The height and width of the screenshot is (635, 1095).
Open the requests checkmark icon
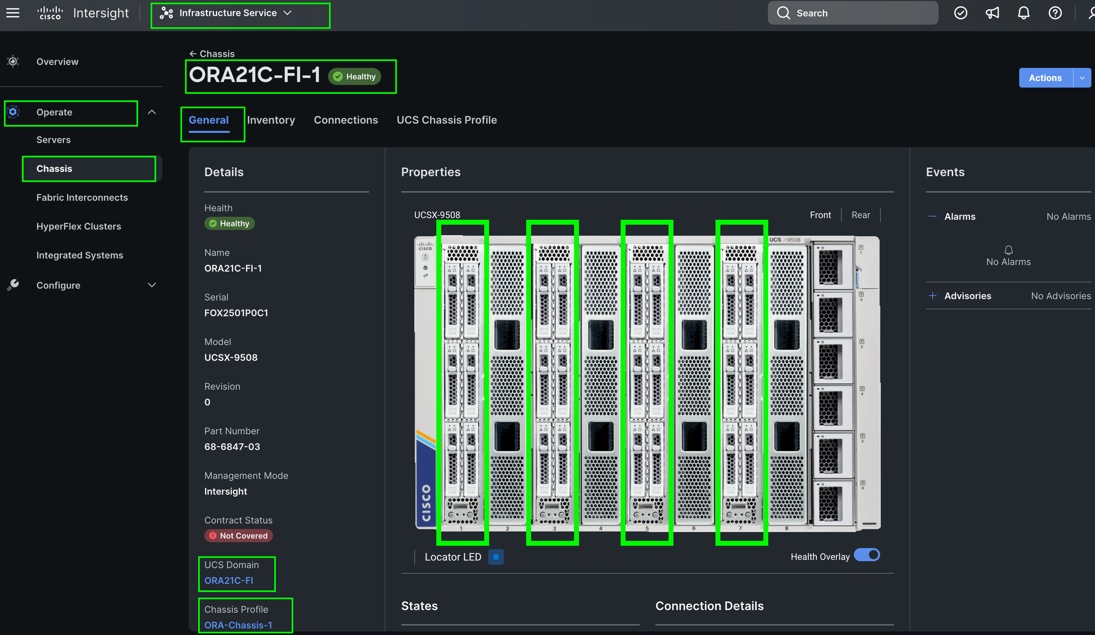pyautogui.click(x=961, y=13)
